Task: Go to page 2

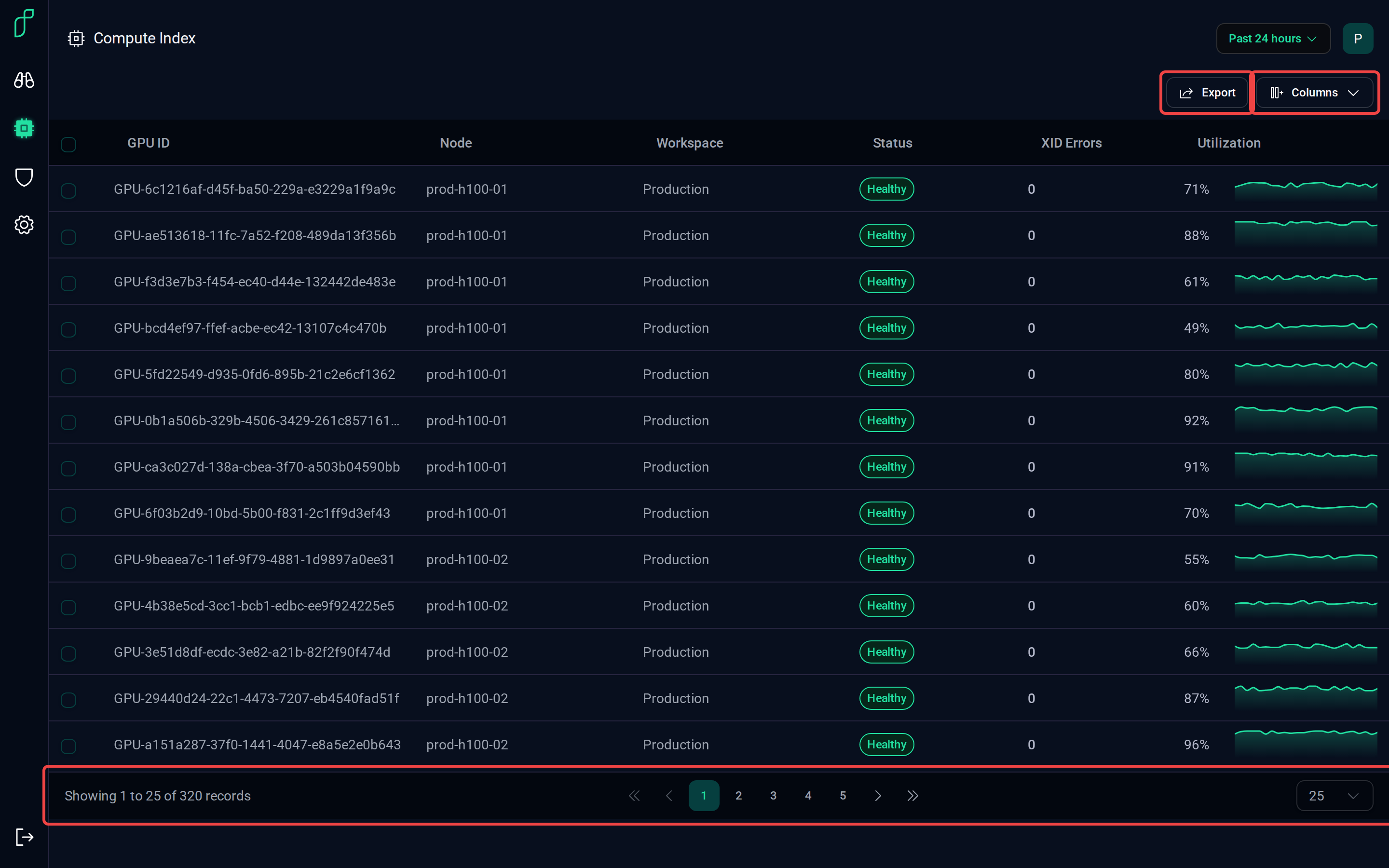Action: tap(739, 796)
